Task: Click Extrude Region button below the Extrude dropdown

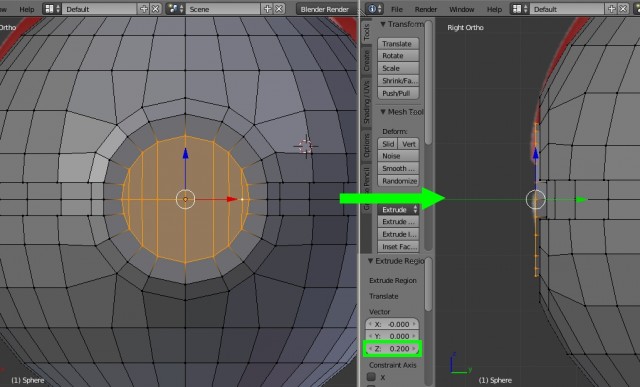Action: 398,222
